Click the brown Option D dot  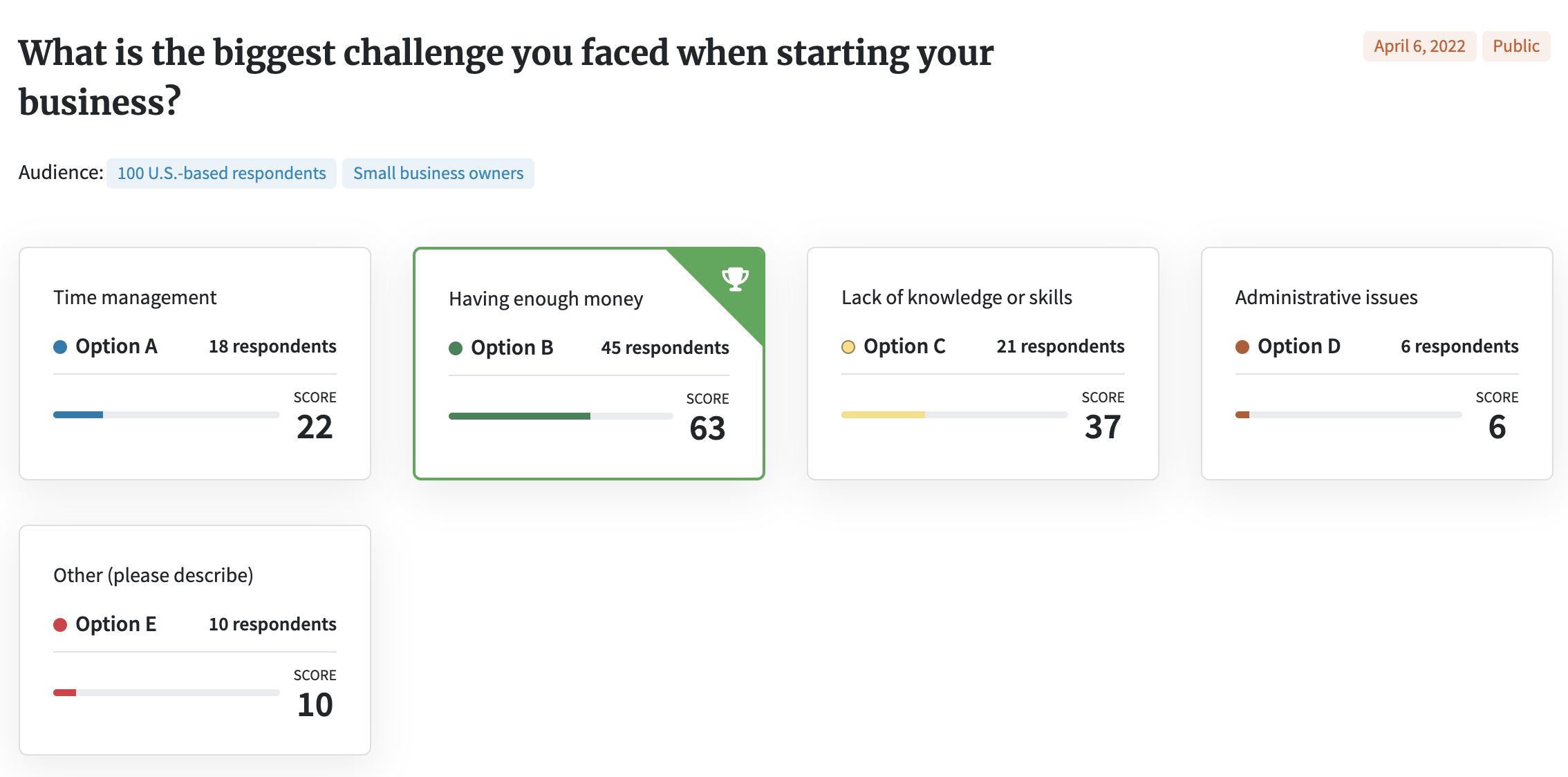(x=1242, y=347)
